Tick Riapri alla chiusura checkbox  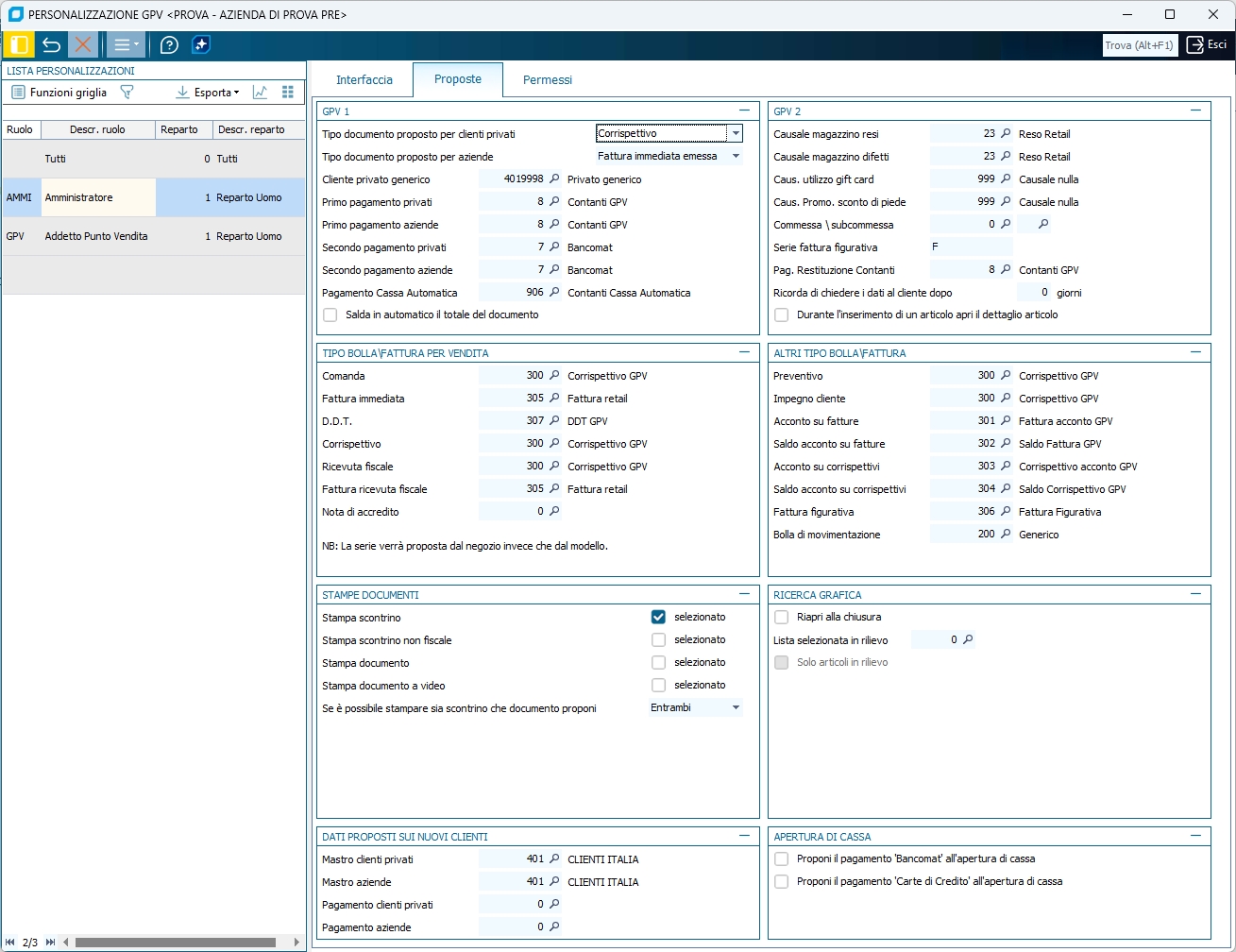[781, 617]
